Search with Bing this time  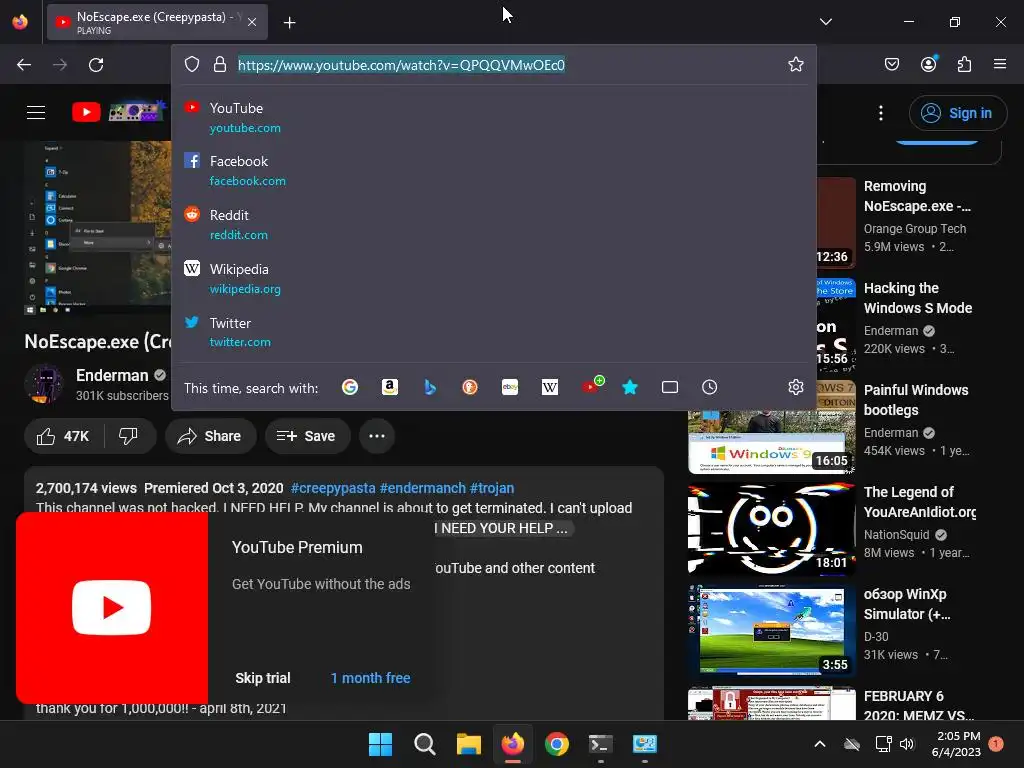430,387
